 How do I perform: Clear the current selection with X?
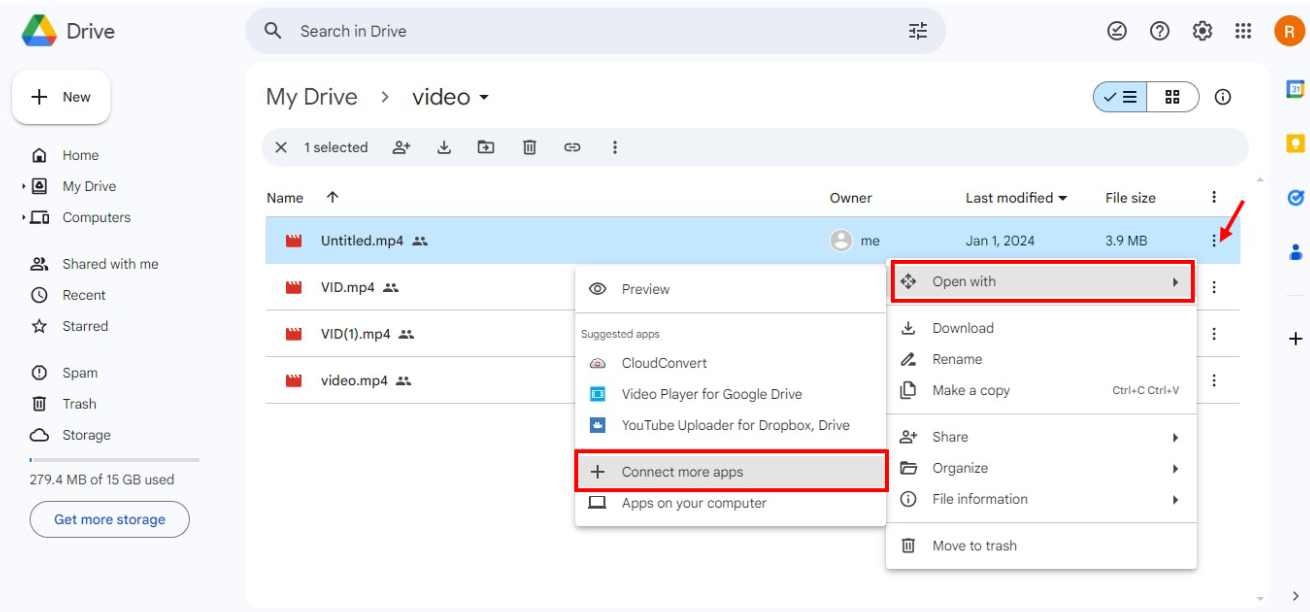click(281, 147)
